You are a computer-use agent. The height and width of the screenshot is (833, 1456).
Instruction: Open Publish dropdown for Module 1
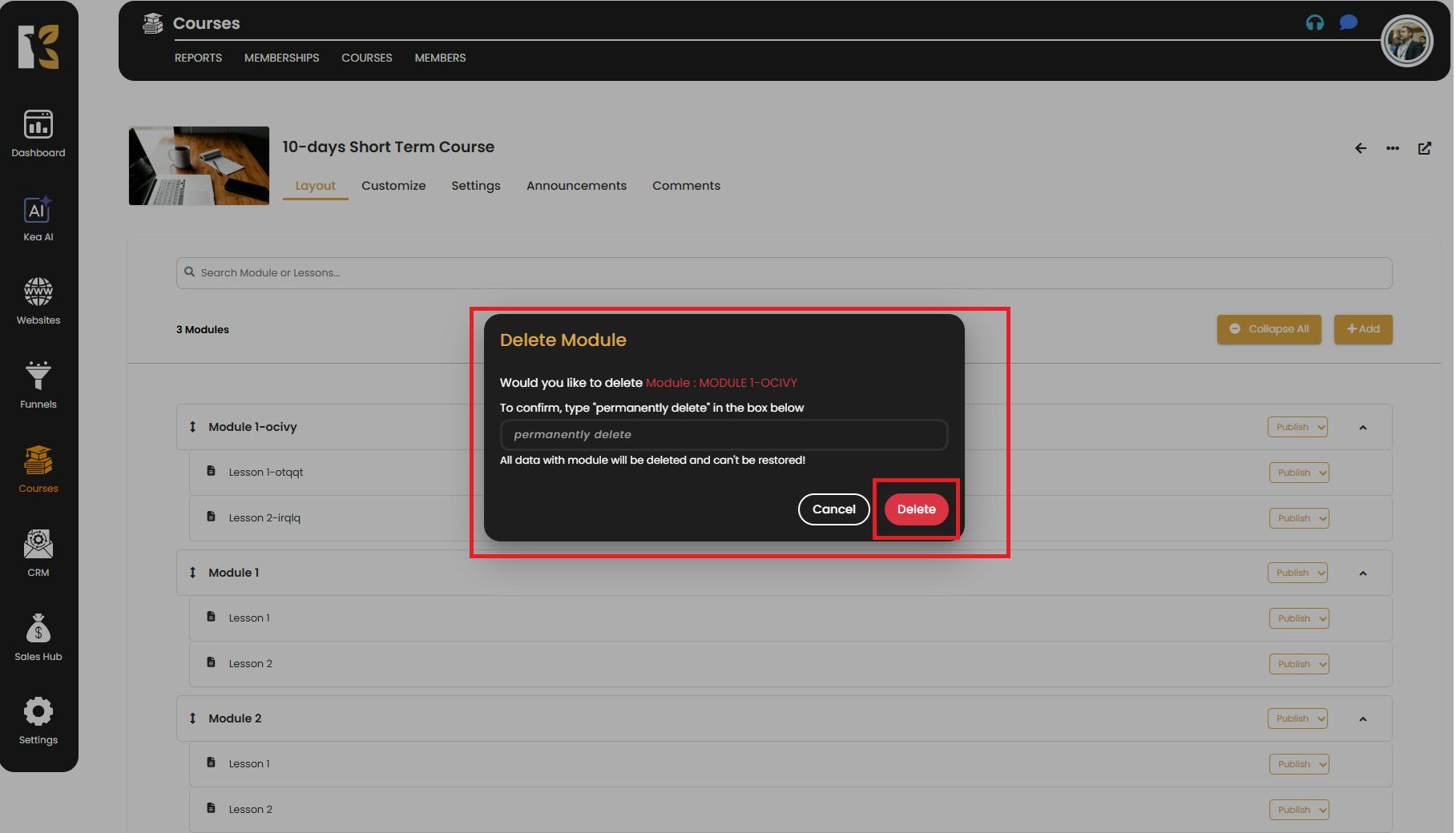[x=1297, y=573]
